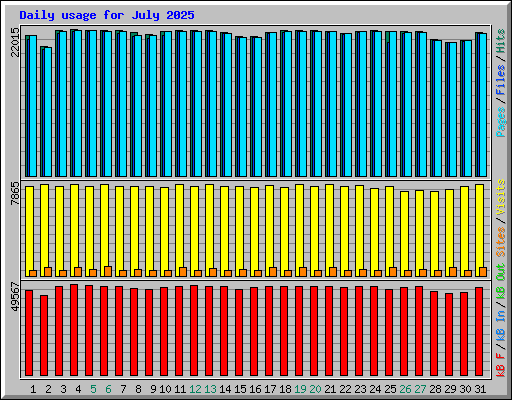The image size is (512, 400).
Task: Click day 6 weekend label
Action: pyautogui.click(x=108, y=389)
